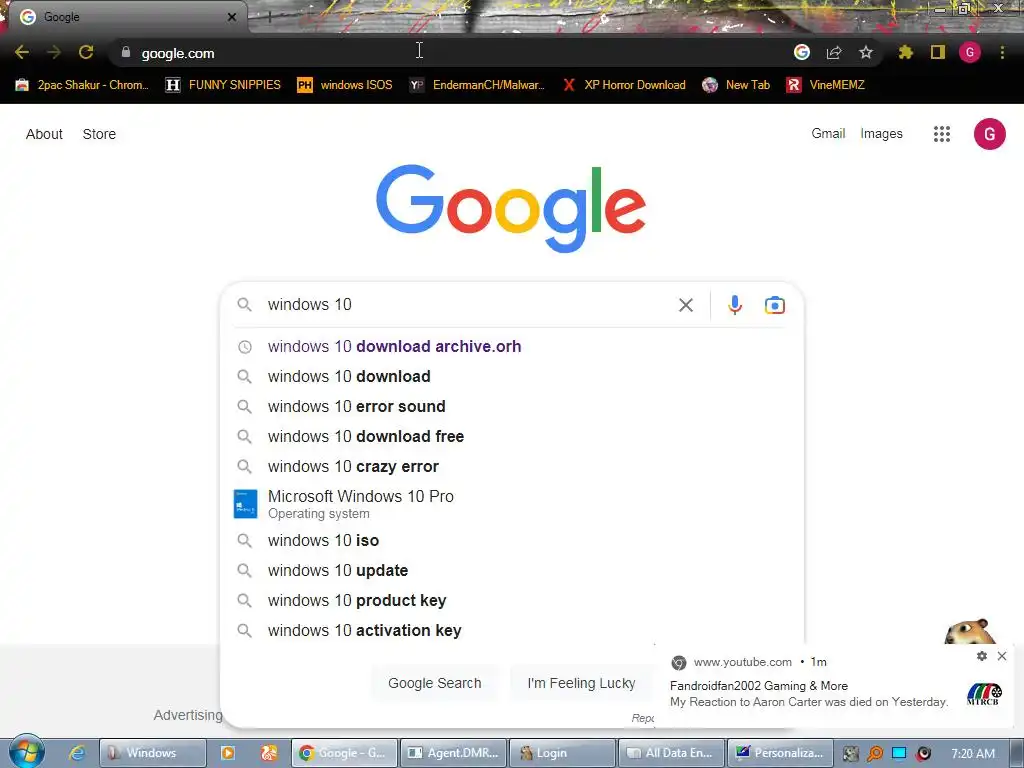This screenshot has height=768, width=1024.
Task: Open EndermanCH/Malwar bookmark
Action: 477,85
